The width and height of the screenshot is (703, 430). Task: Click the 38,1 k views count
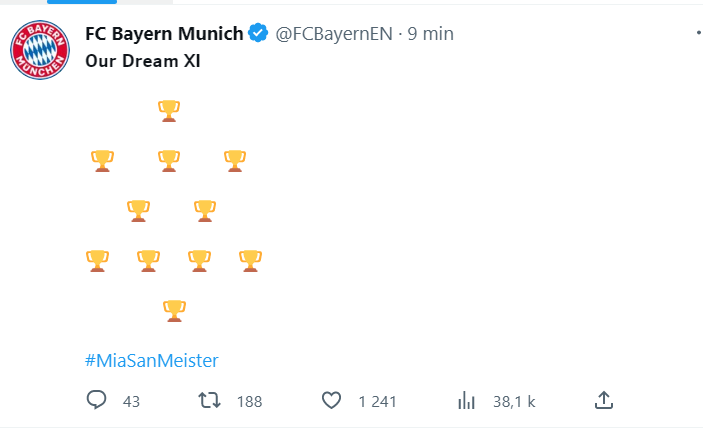[514, 402]
